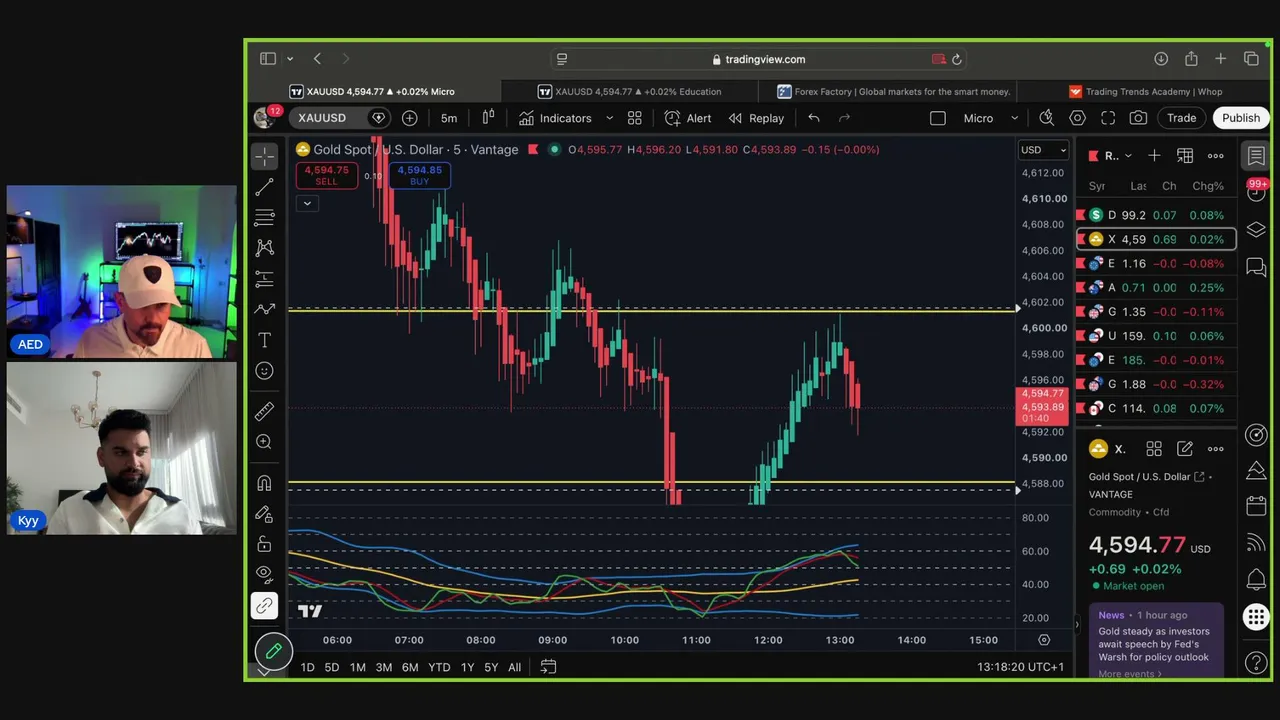1280x720 pixels.
Task: Open the indicator templates grid
Action: [x=634, y=118]
